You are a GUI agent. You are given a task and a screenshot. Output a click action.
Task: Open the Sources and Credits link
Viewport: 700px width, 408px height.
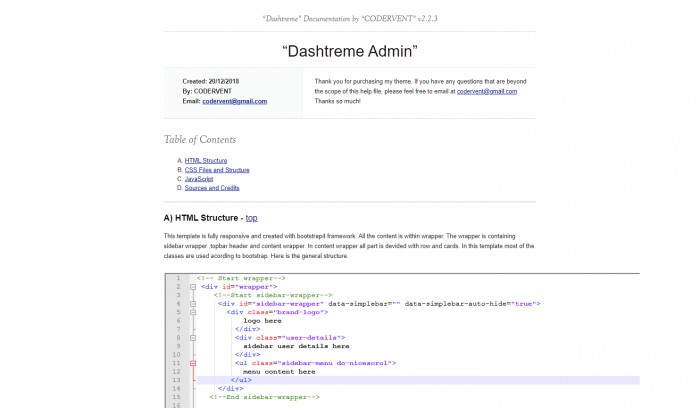pos(212,188)
